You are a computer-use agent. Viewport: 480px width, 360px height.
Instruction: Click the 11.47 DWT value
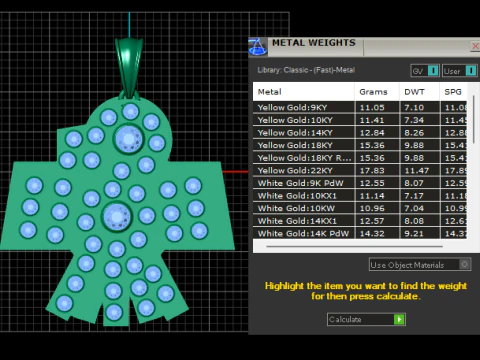point(417,171)
